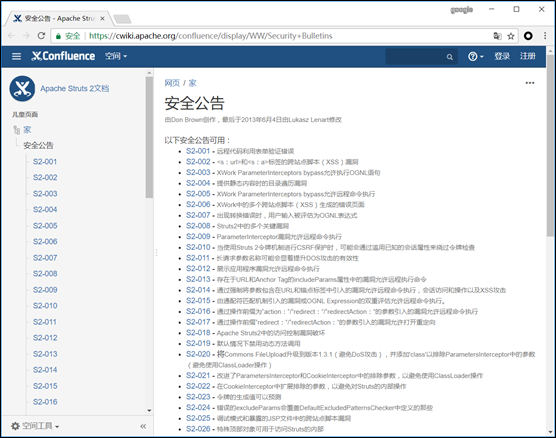Open S2-013 bulletin link in main list
The width and height of the screenshot is (556, 438).
coord(198,279)
